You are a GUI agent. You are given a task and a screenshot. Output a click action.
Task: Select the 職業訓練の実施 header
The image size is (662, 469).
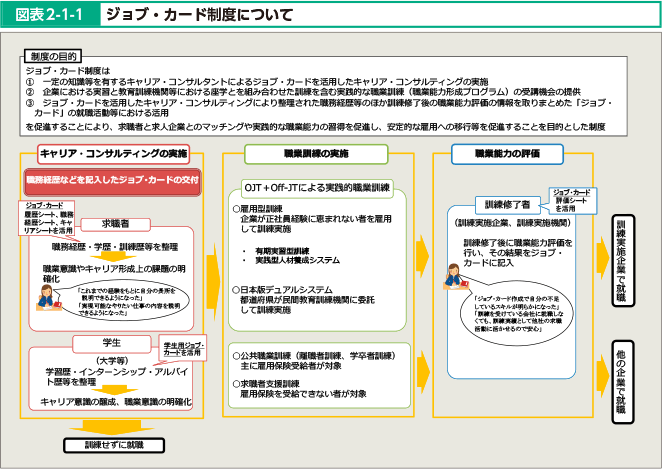click(317, 153)
